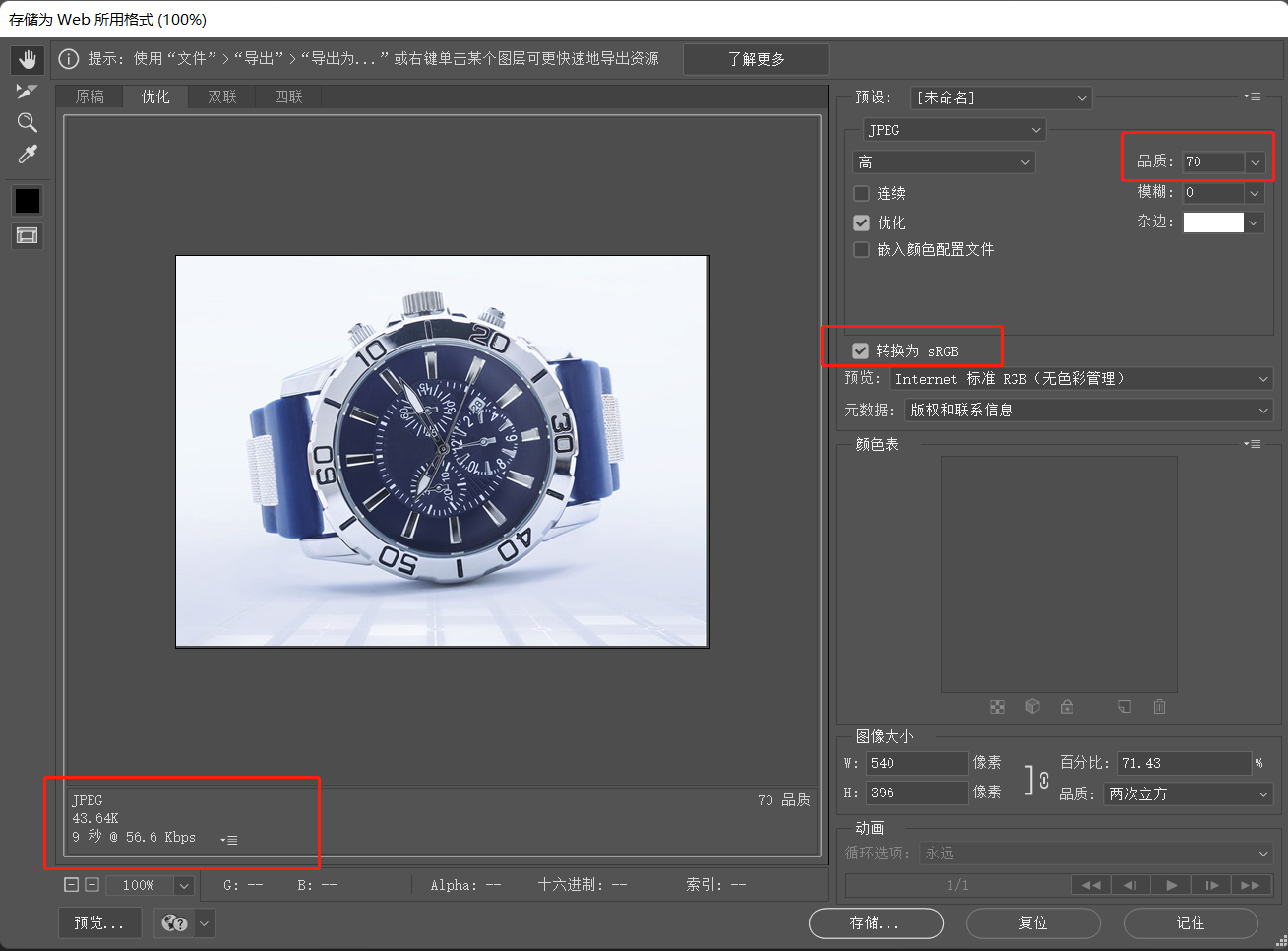The height and width of the screenshot is (951, 1288).
Task: Click the new color icon under color table
Action: click(x=1124, y=707)
